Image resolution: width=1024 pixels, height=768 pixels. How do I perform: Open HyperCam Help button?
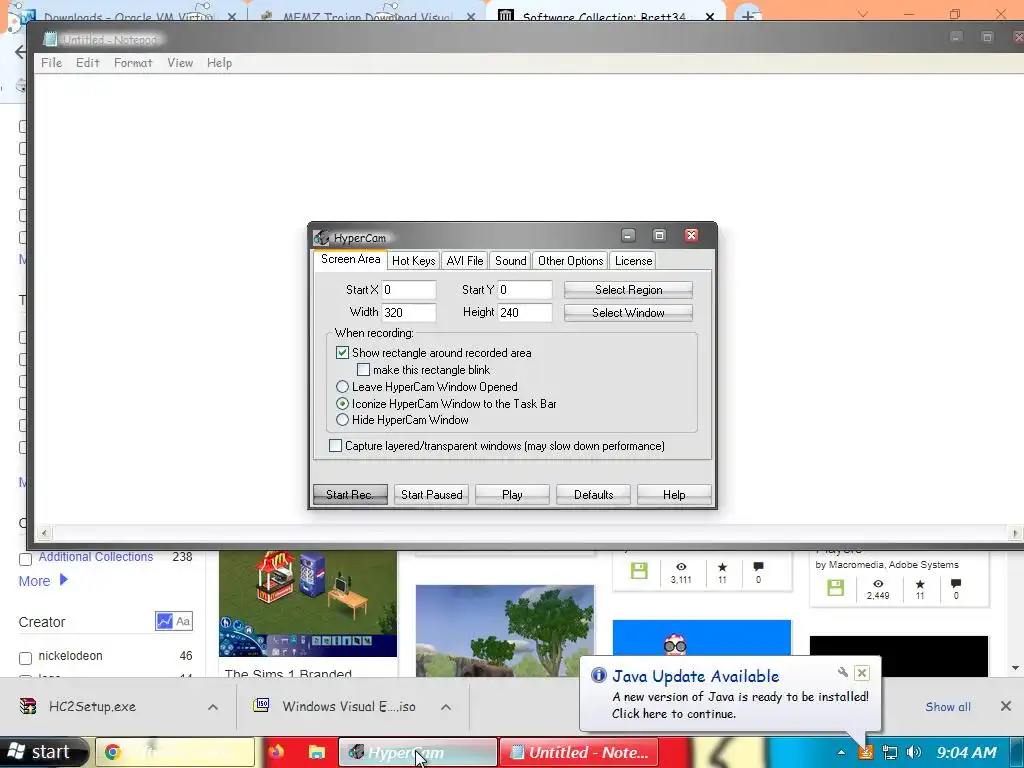(x=675, y=494)
